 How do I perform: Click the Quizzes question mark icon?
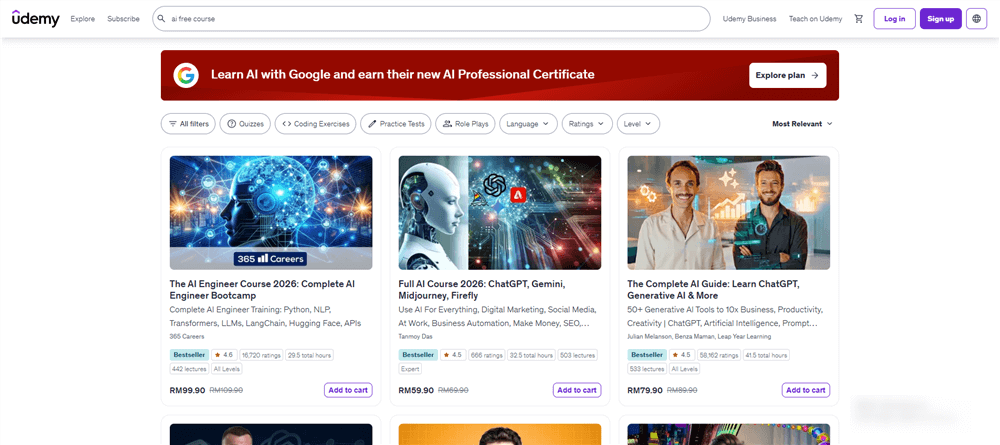[232, 124]
